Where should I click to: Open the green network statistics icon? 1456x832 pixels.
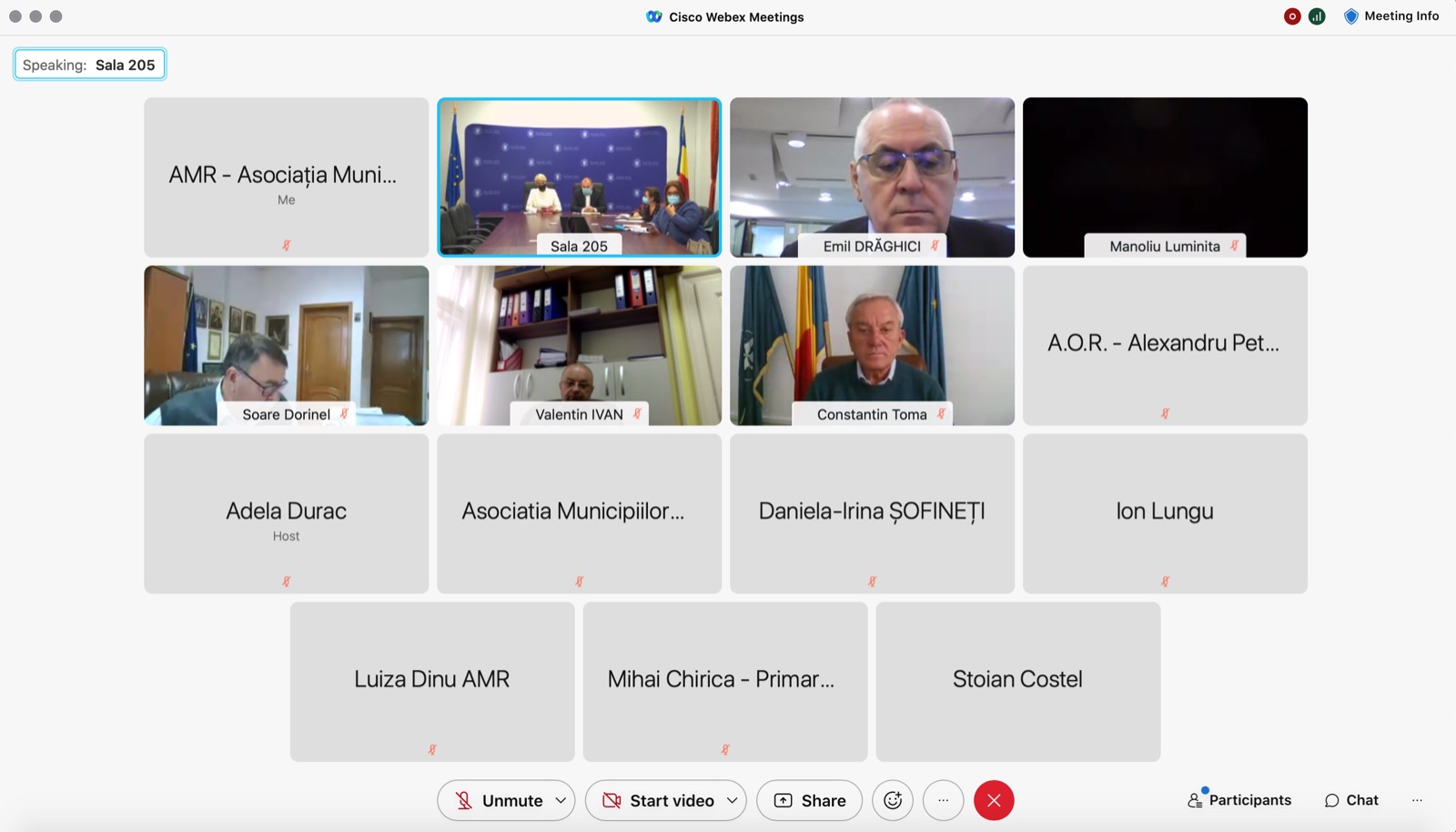(1317, 16)
